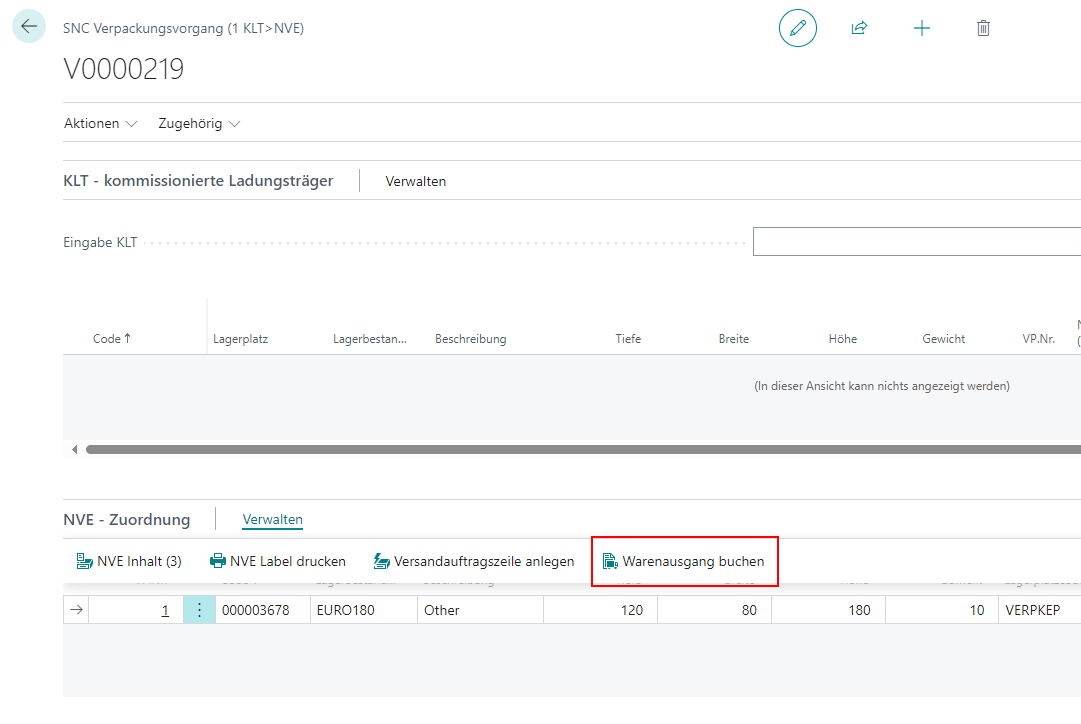Click Versandauftragszeile anlegen
Viewport: 1081px width, 724px height.
tap(473, 561)
